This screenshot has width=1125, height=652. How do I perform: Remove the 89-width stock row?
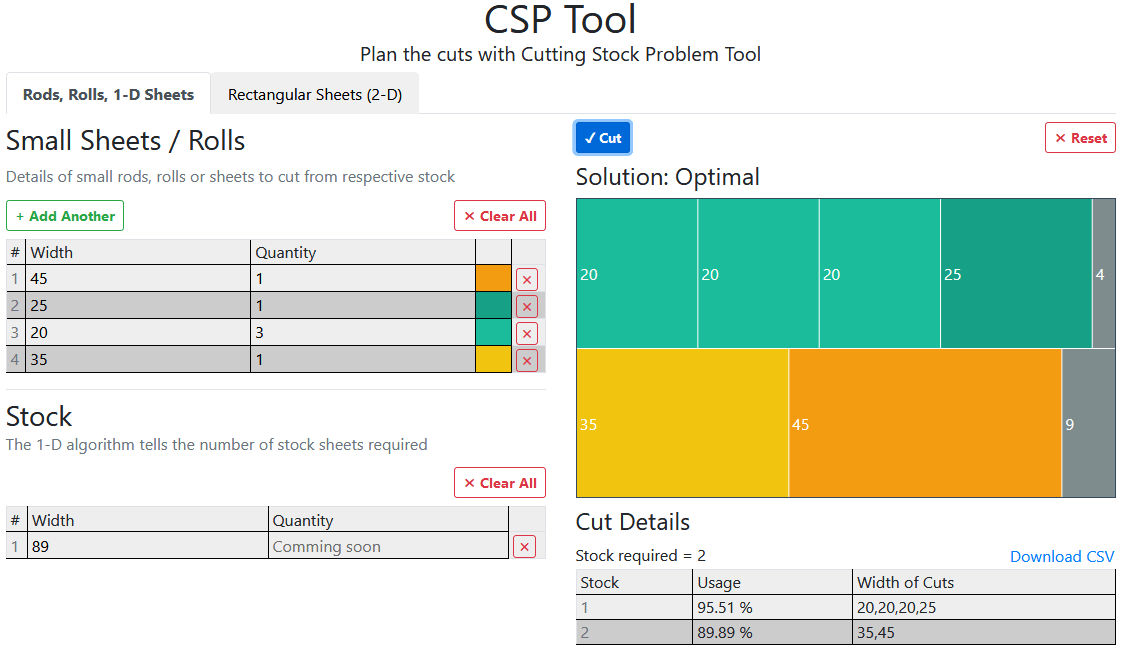pos(524,546)
